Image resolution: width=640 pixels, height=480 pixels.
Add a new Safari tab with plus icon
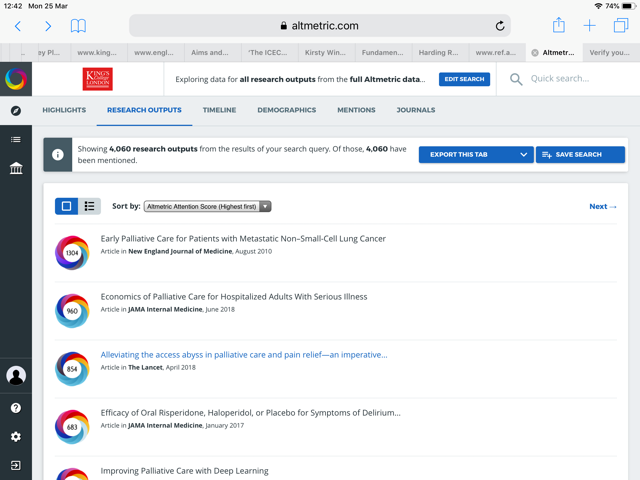pos(589,26)
